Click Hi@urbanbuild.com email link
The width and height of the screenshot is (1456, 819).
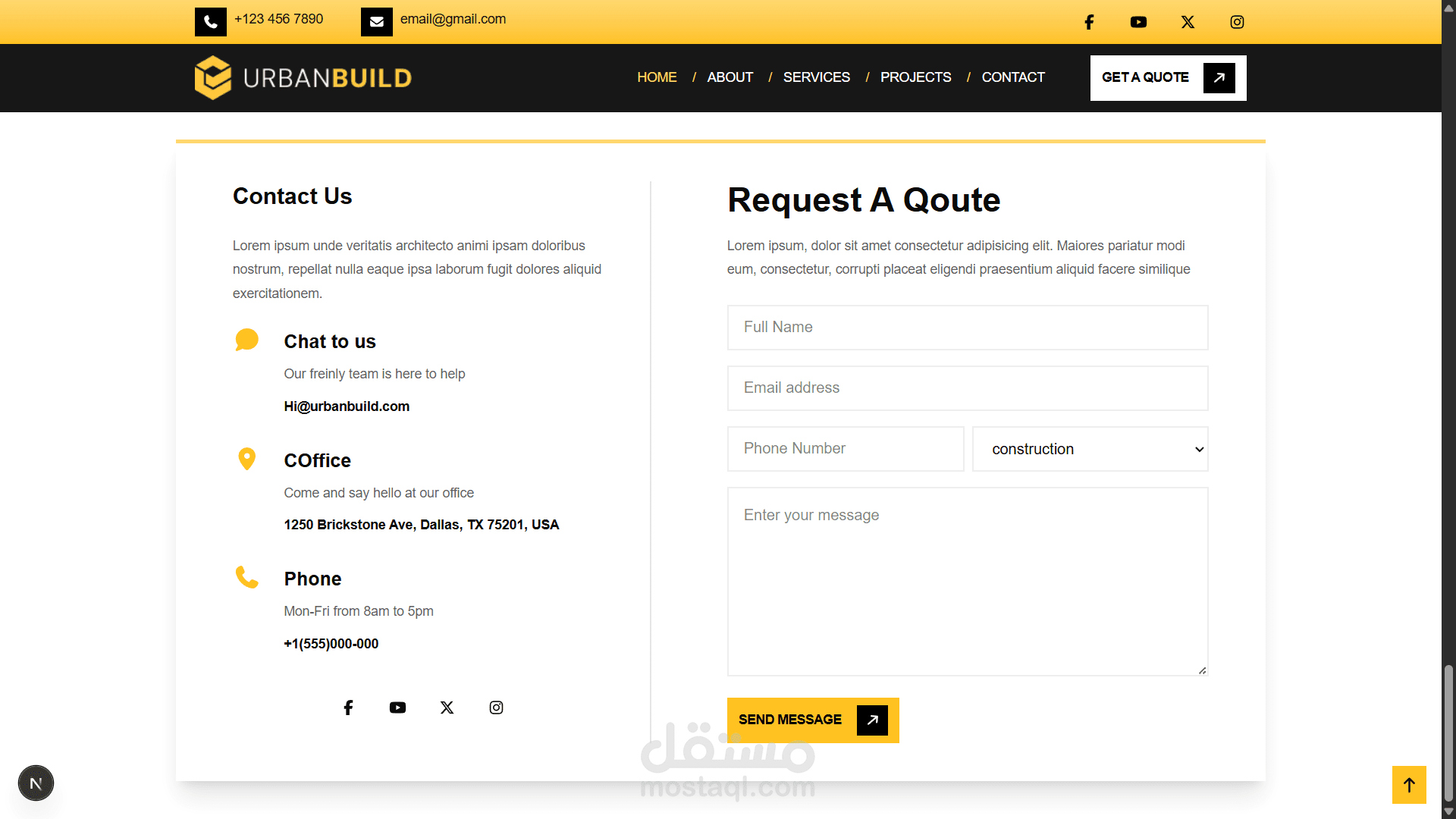coord(347,406)
